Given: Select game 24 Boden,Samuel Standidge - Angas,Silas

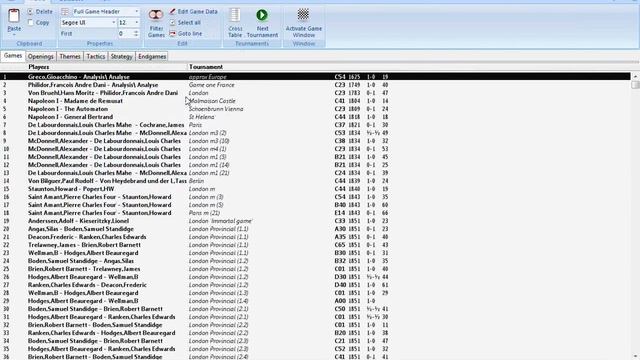Looking at the screenshot, I should click(316, 261).
